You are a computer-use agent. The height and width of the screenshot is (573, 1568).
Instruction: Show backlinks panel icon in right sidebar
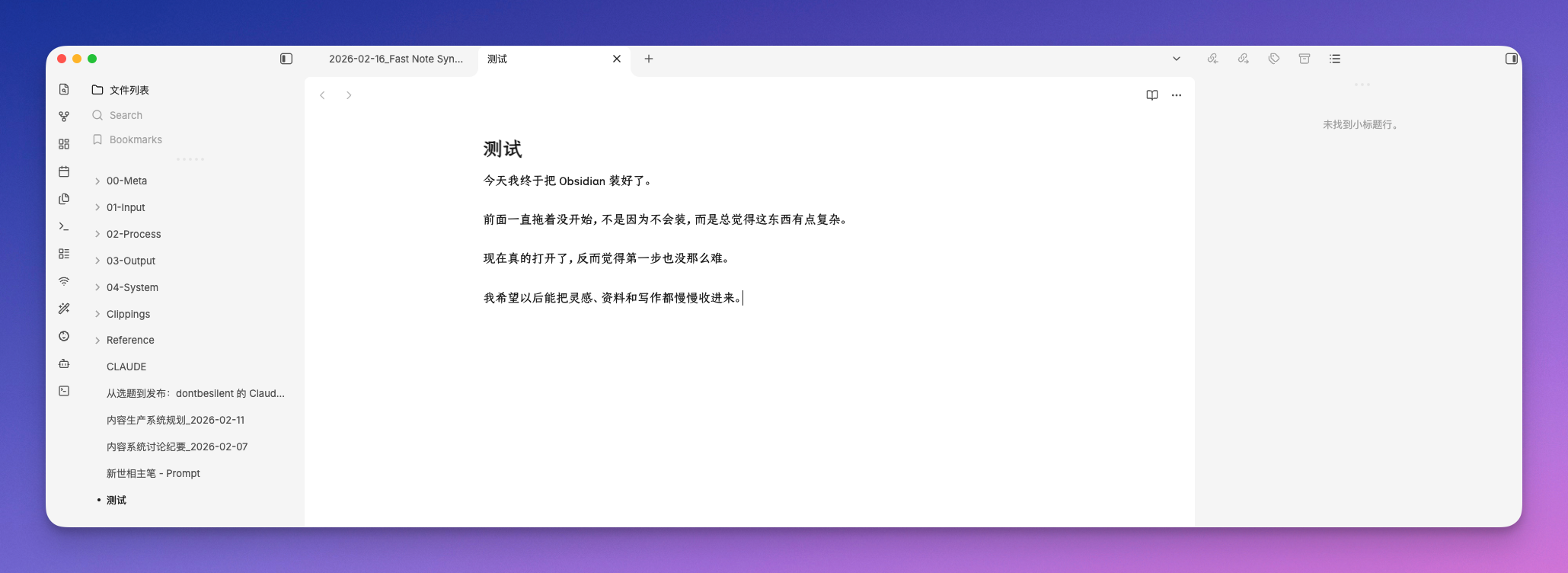[1213, 59]
